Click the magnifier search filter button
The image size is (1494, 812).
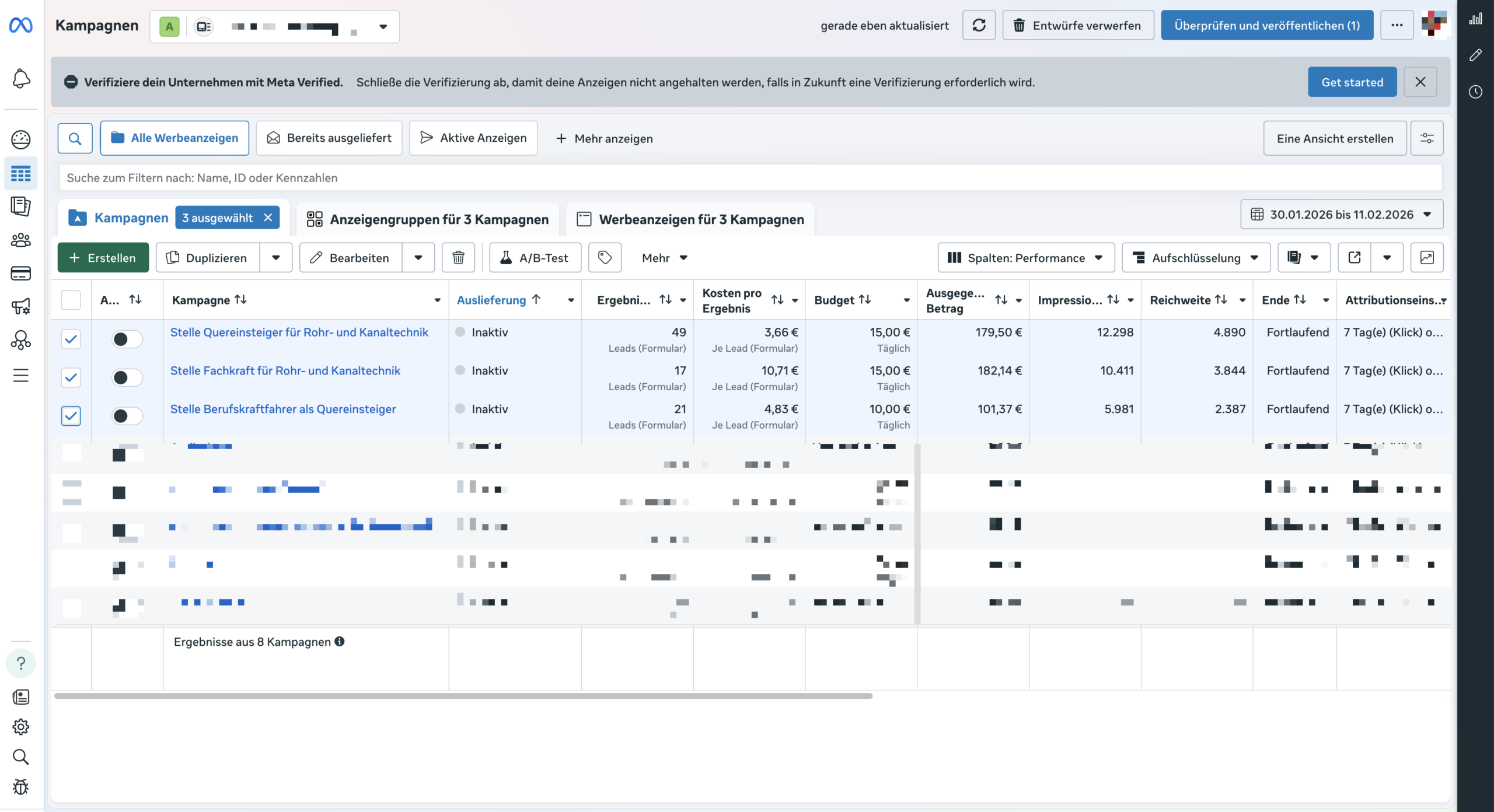point(75,138)
